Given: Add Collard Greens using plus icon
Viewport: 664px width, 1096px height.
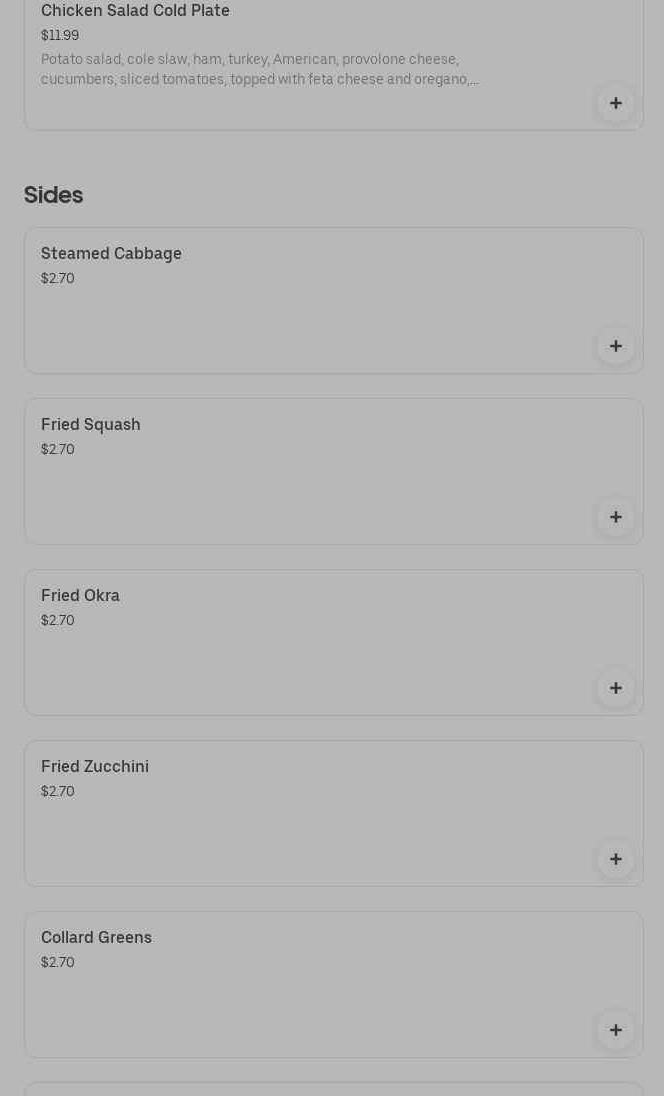Looking at the screenshot, I should click(615, 1030).
